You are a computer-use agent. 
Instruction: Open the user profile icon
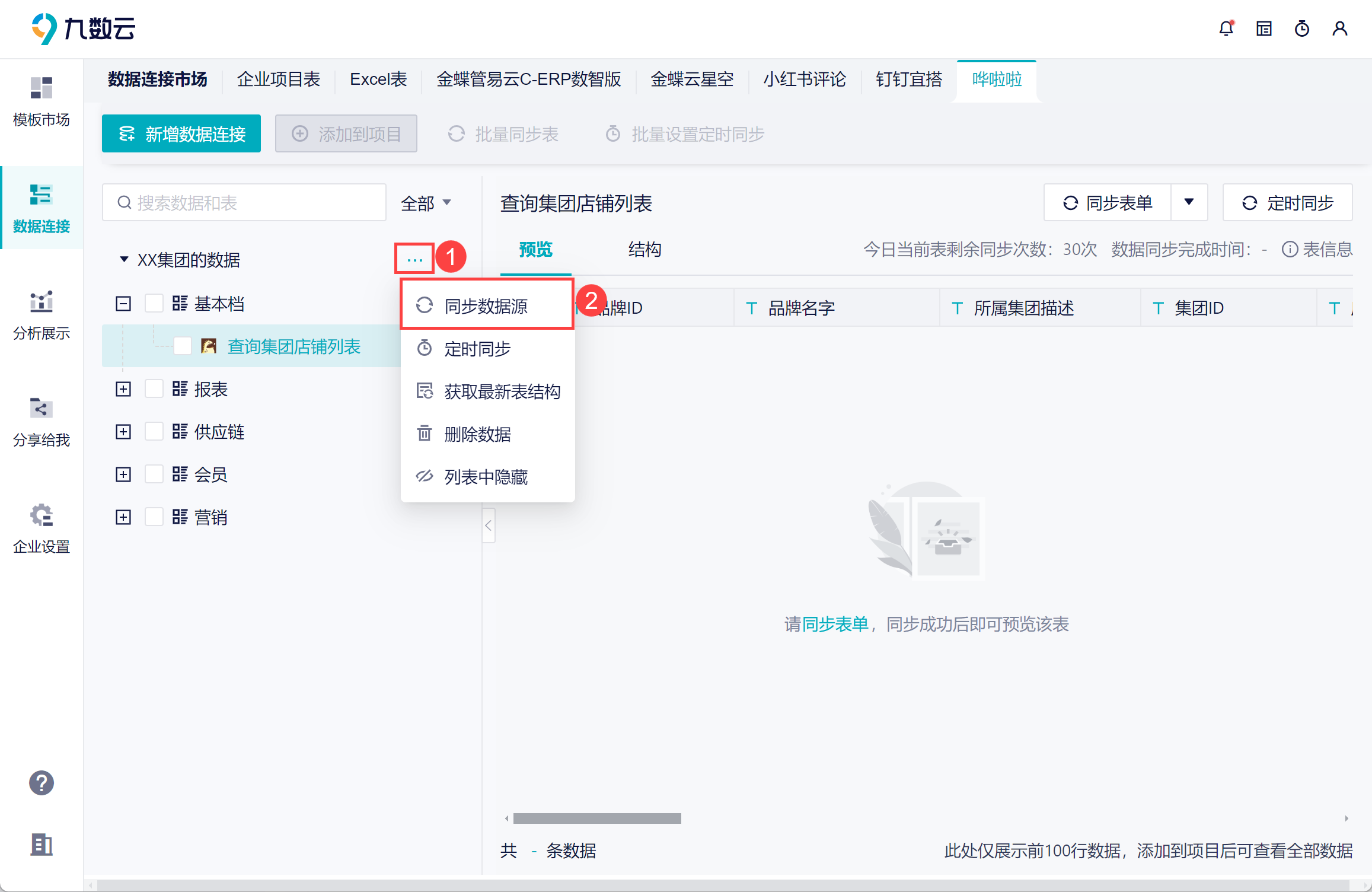1339,28
